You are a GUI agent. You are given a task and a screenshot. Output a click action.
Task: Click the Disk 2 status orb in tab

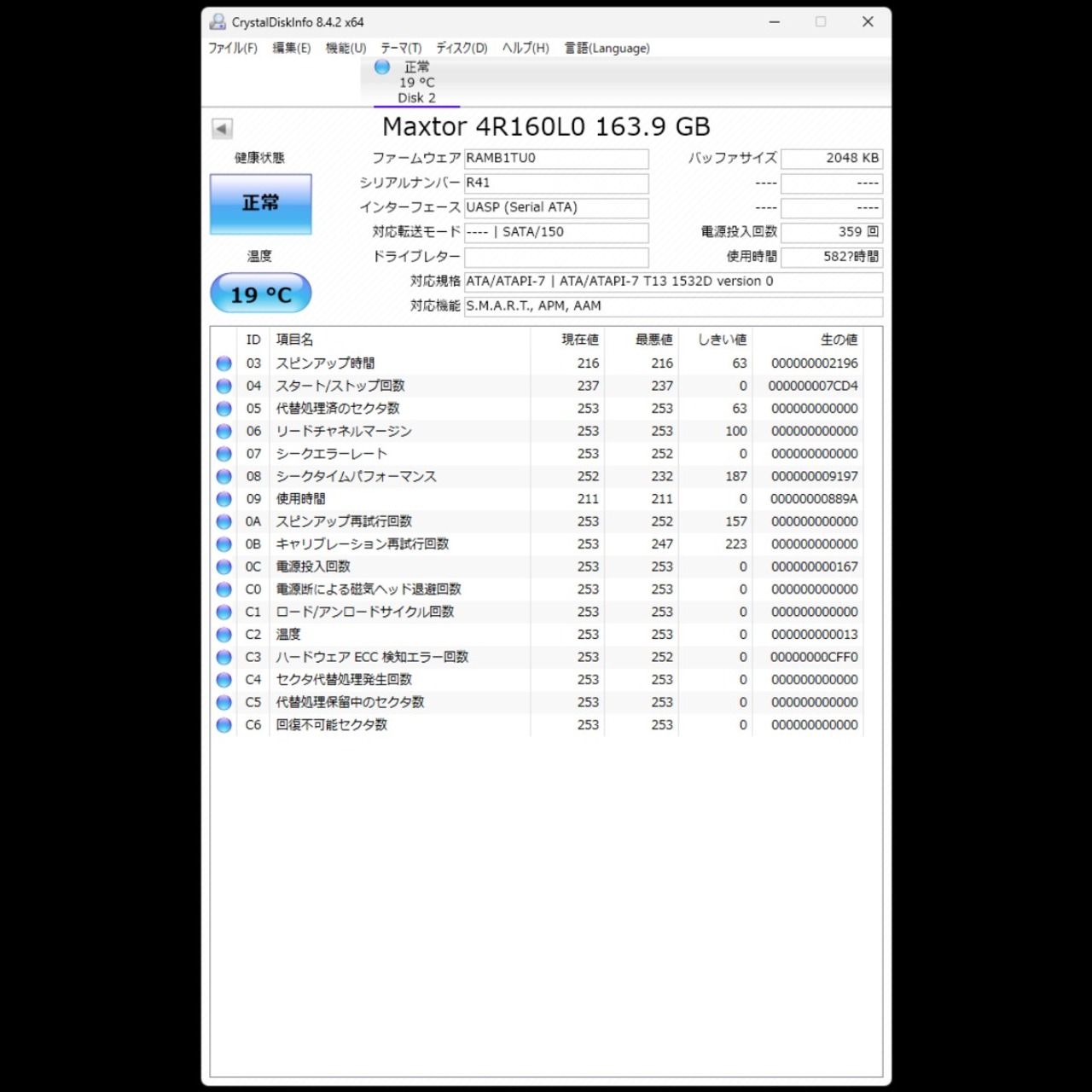(382, 67)
